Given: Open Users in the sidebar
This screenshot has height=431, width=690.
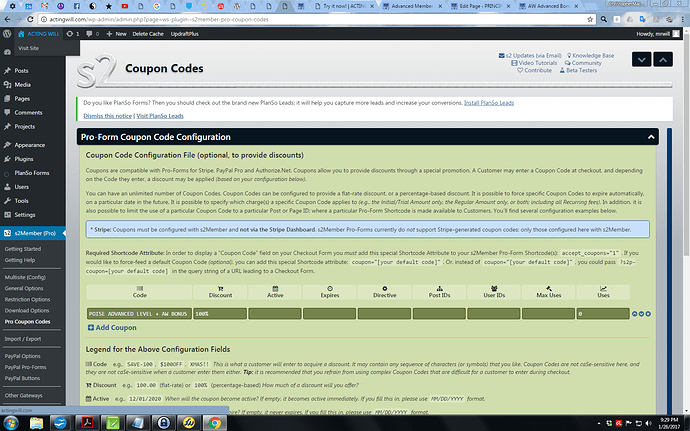Looking at the screenshot, I should click(21, 187).
